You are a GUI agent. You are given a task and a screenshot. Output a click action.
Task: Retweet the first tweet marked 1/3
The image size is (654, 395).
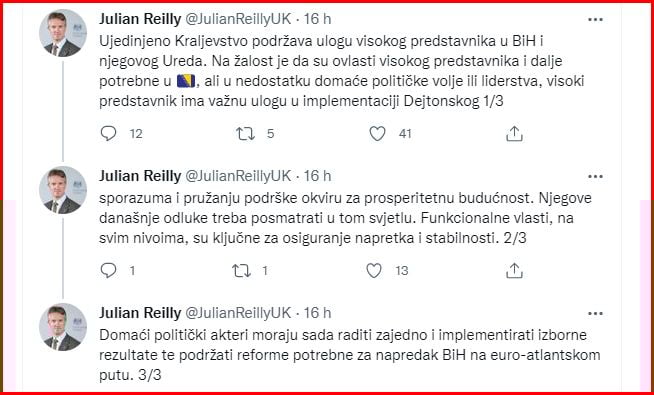coord(245,133)
